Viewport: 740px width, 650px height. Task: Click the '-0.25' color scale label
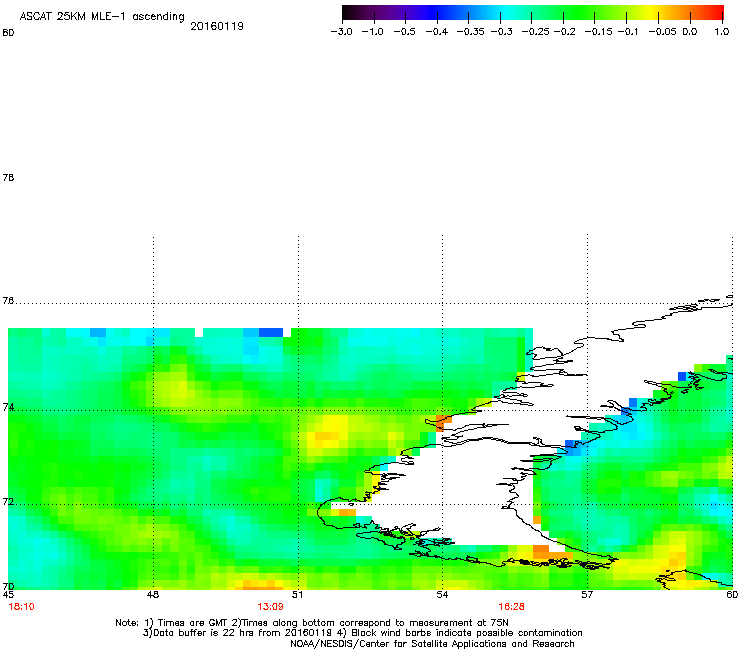click(x=536, y=32)
